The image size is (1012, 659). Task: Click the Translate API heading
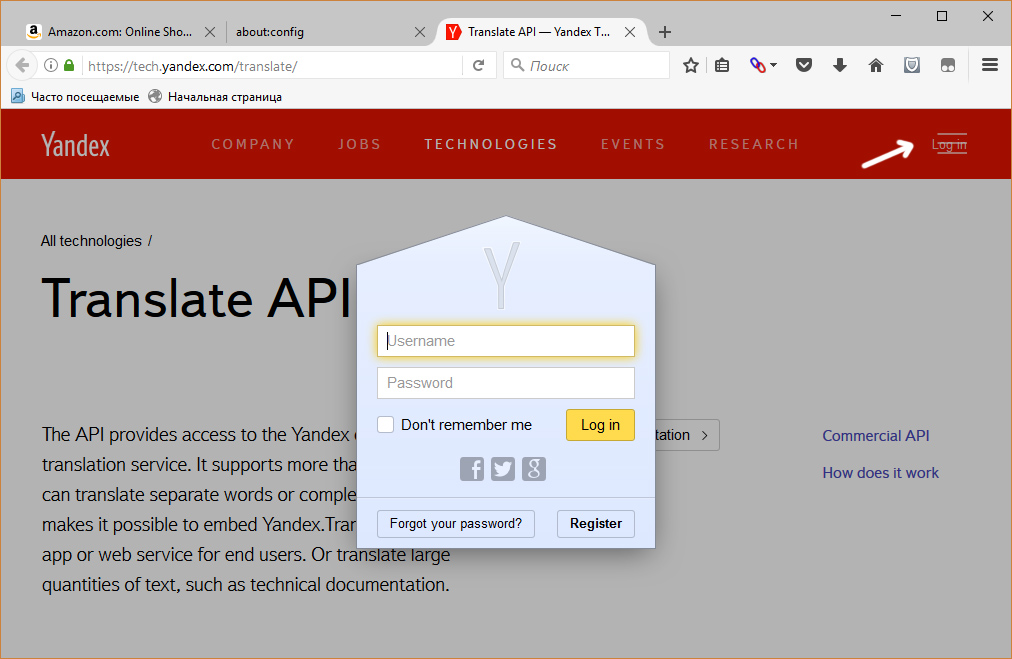click(196, 298)
